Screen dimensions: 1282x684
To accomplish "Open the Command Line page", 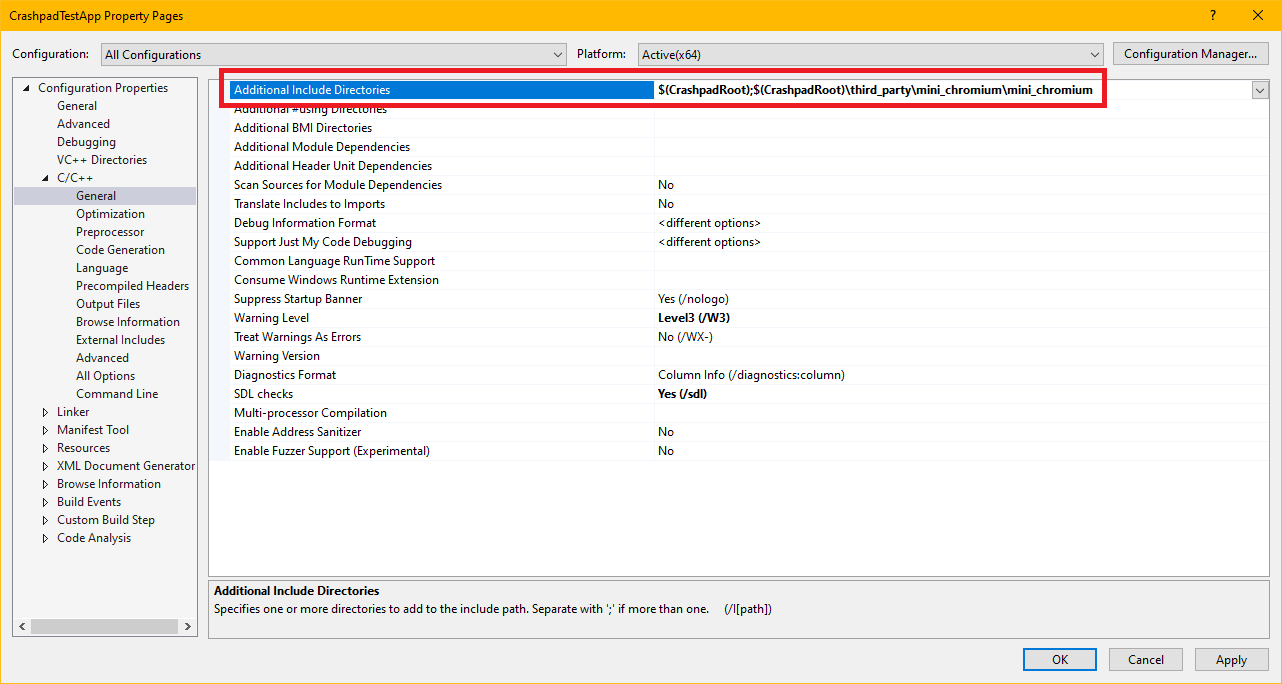I will 116,394.
